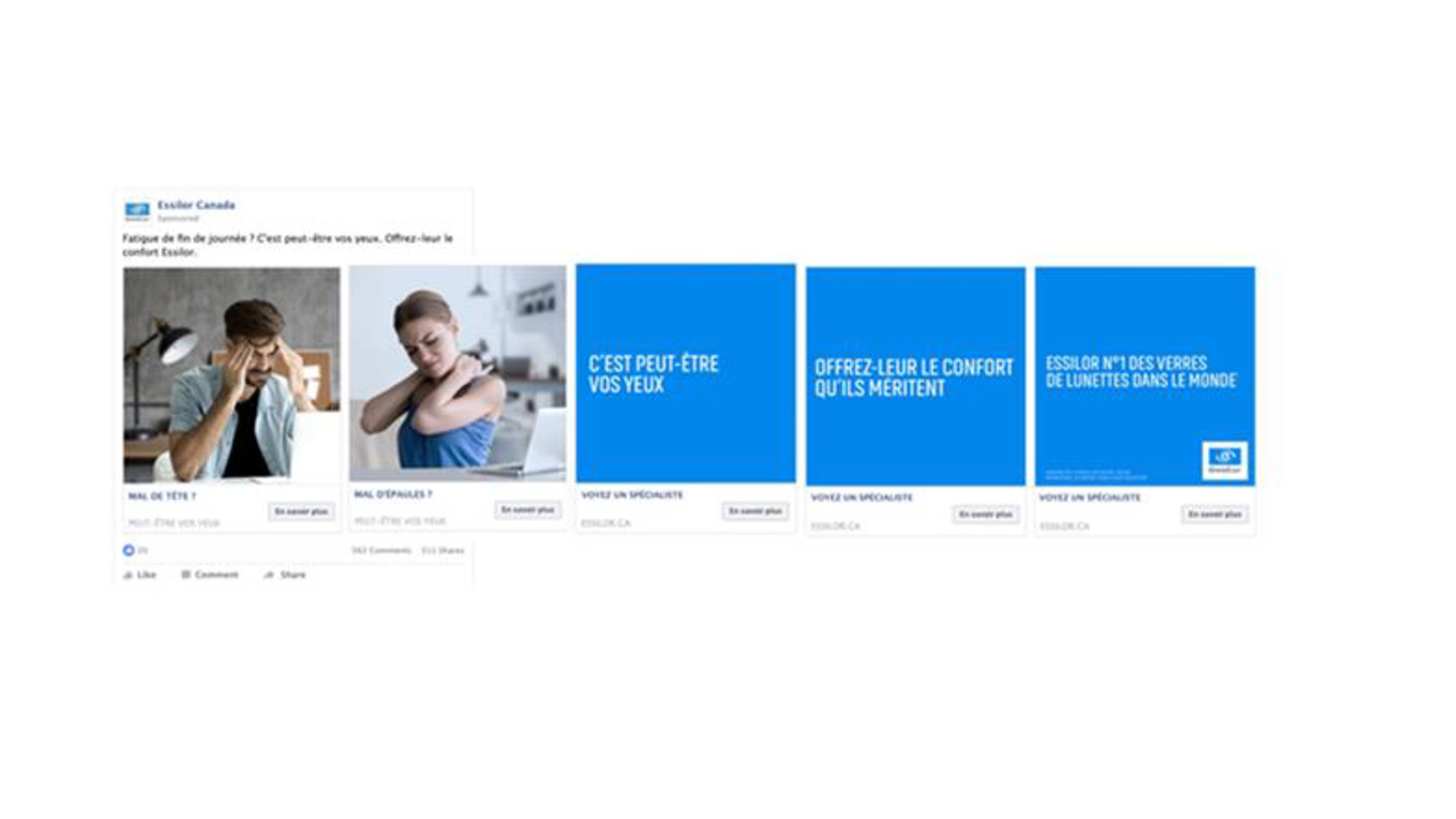
Task: Click the Like button on the post
Action: [x=140, y=575]
